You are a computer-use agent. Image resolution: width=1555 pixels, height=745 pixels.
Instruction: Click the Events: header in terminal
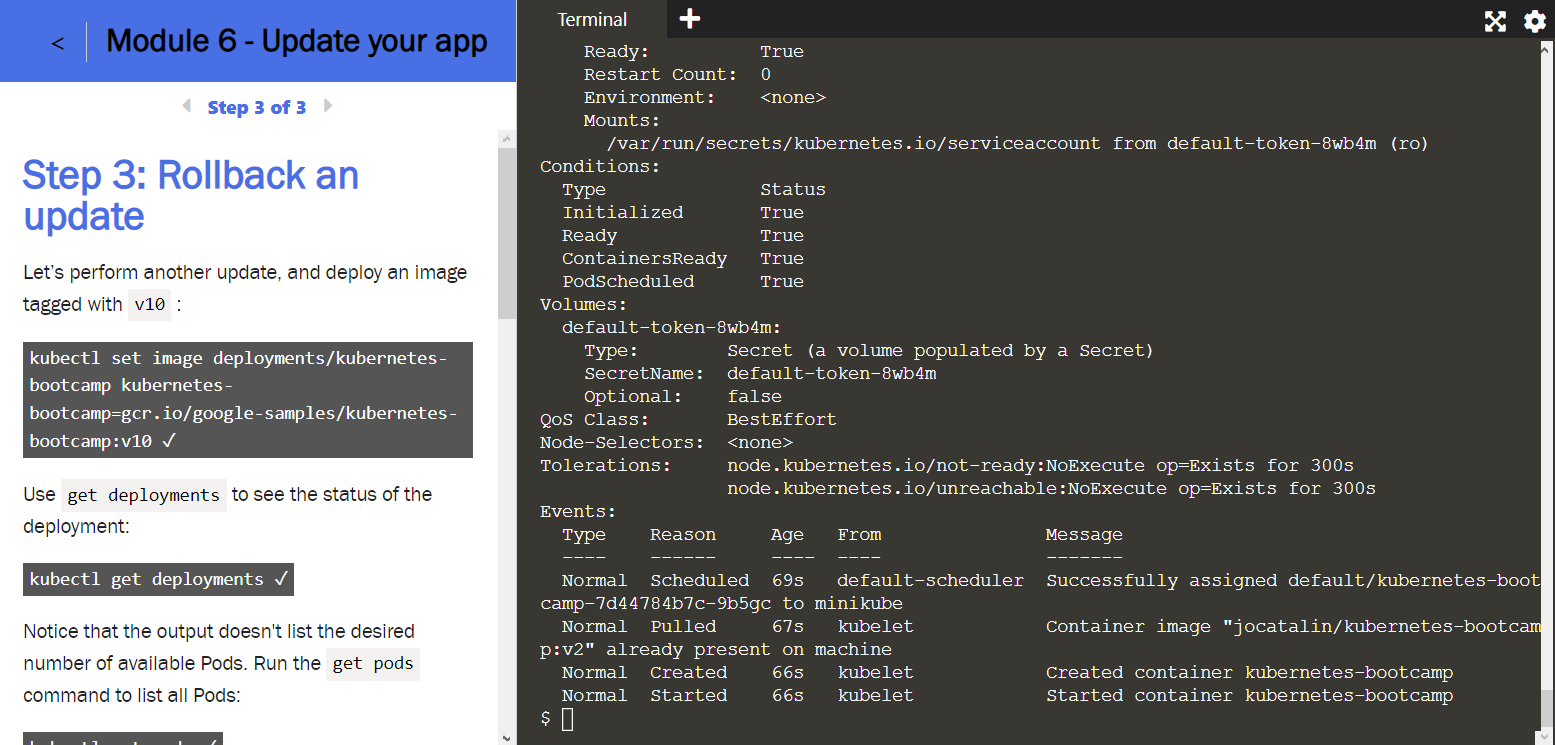pos(578,512)
